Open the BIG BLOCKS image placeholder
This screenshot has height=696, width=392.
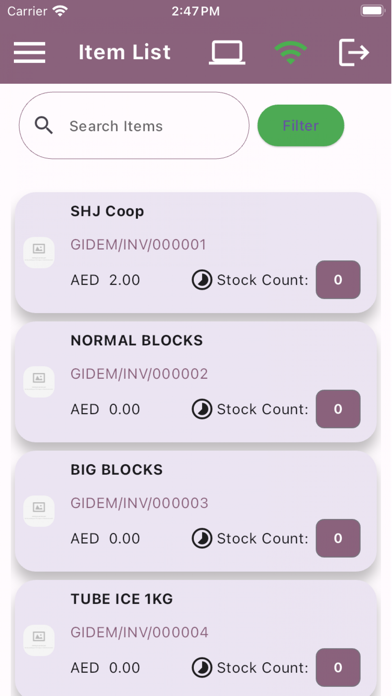click(39, 511)
